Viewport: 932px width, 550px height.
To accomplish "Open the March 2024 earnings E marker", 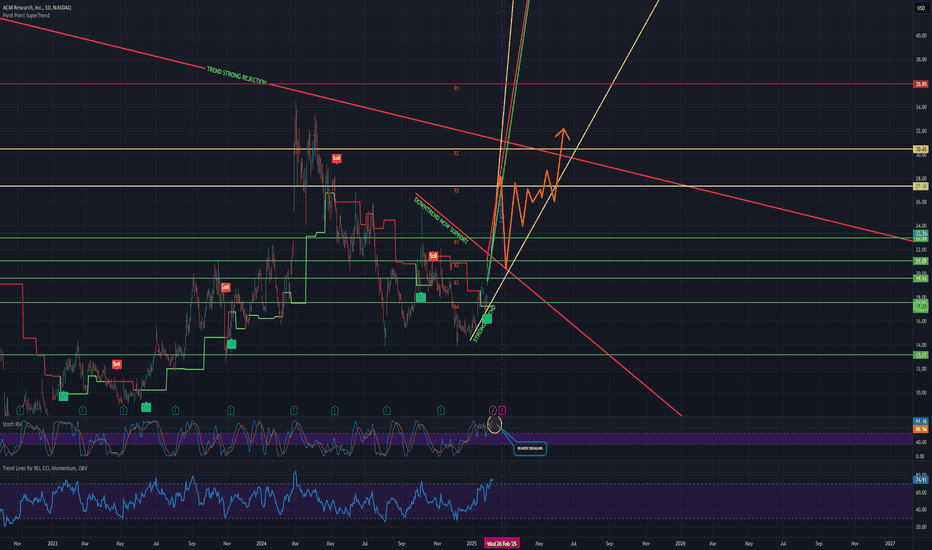I will (x=294, y=410).
